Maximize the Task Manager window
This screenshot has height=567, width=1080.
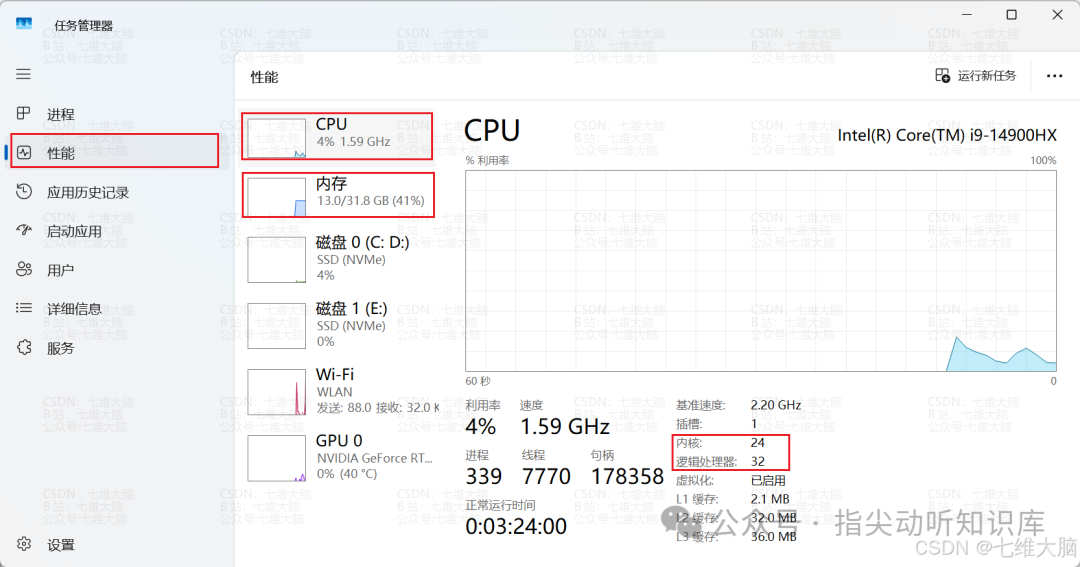coord(1011,15)
